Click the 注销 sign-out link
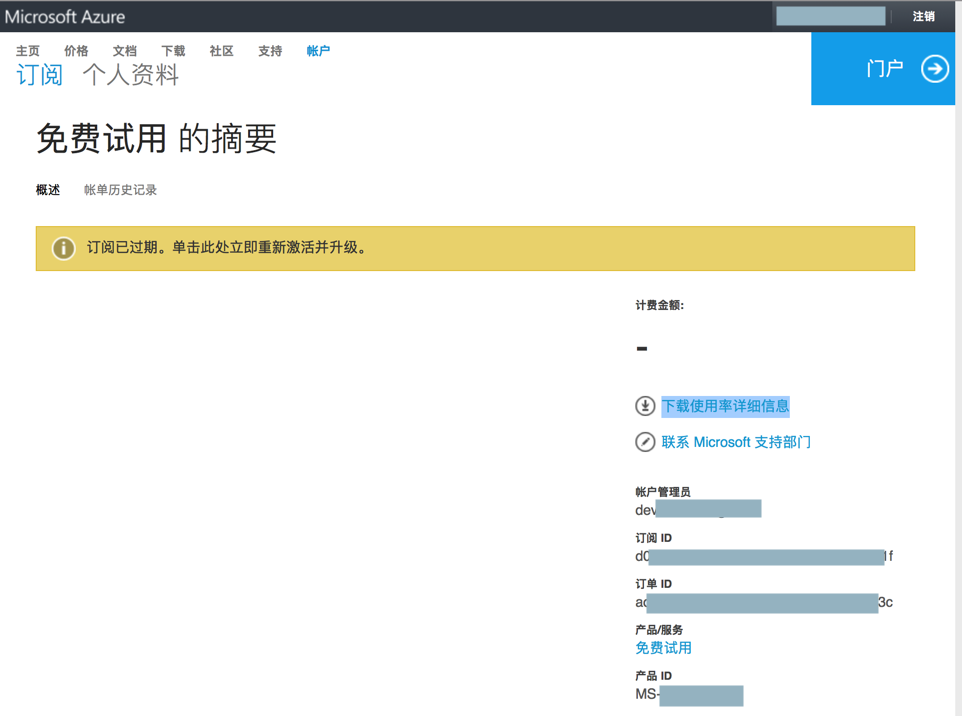The height and width of the screenshot is (716, 962). click(x=923, y=17)
